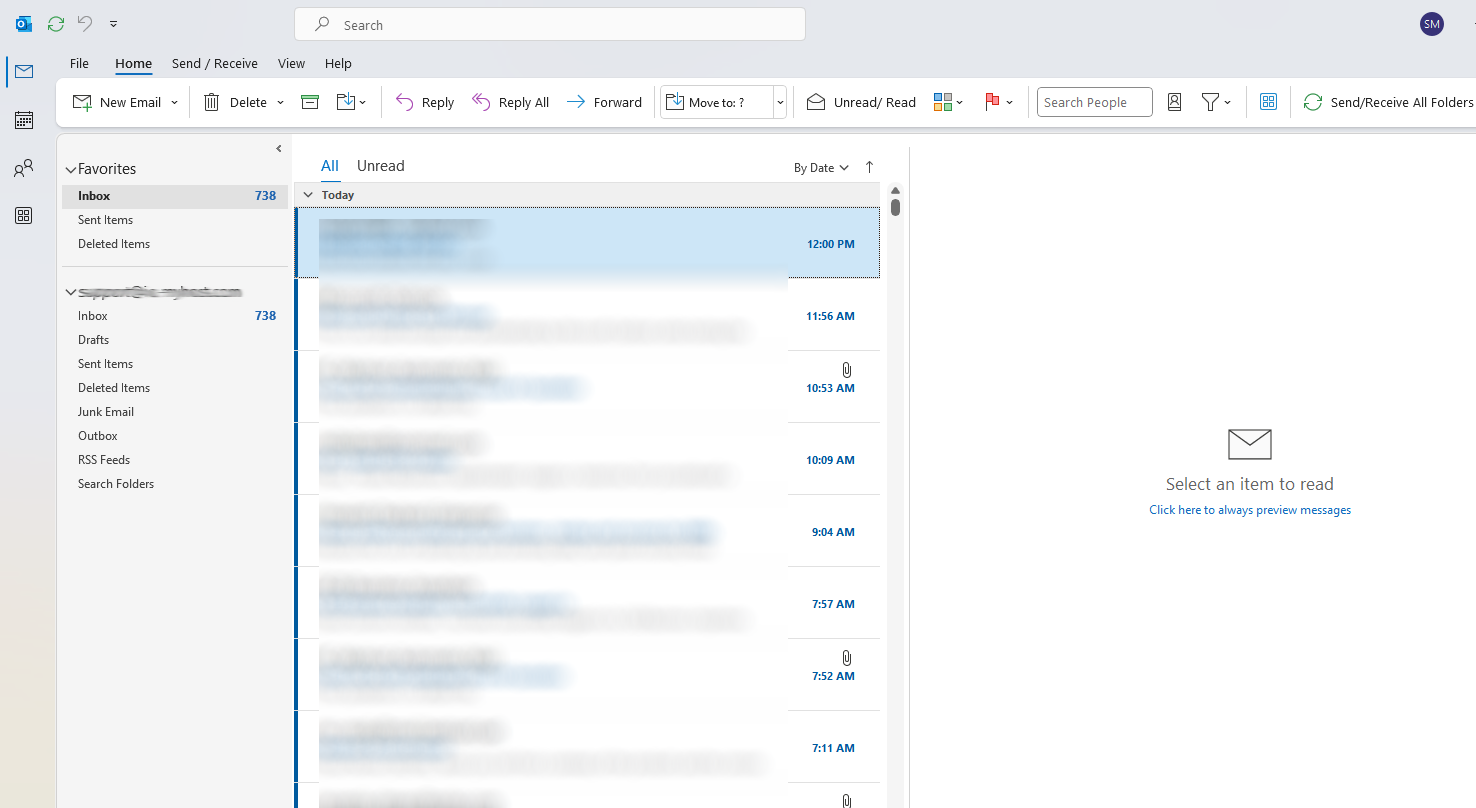Screen dimensions: 1476x808
Task: Click the Undo arrow in title bar
Action: tap(85, 23)
